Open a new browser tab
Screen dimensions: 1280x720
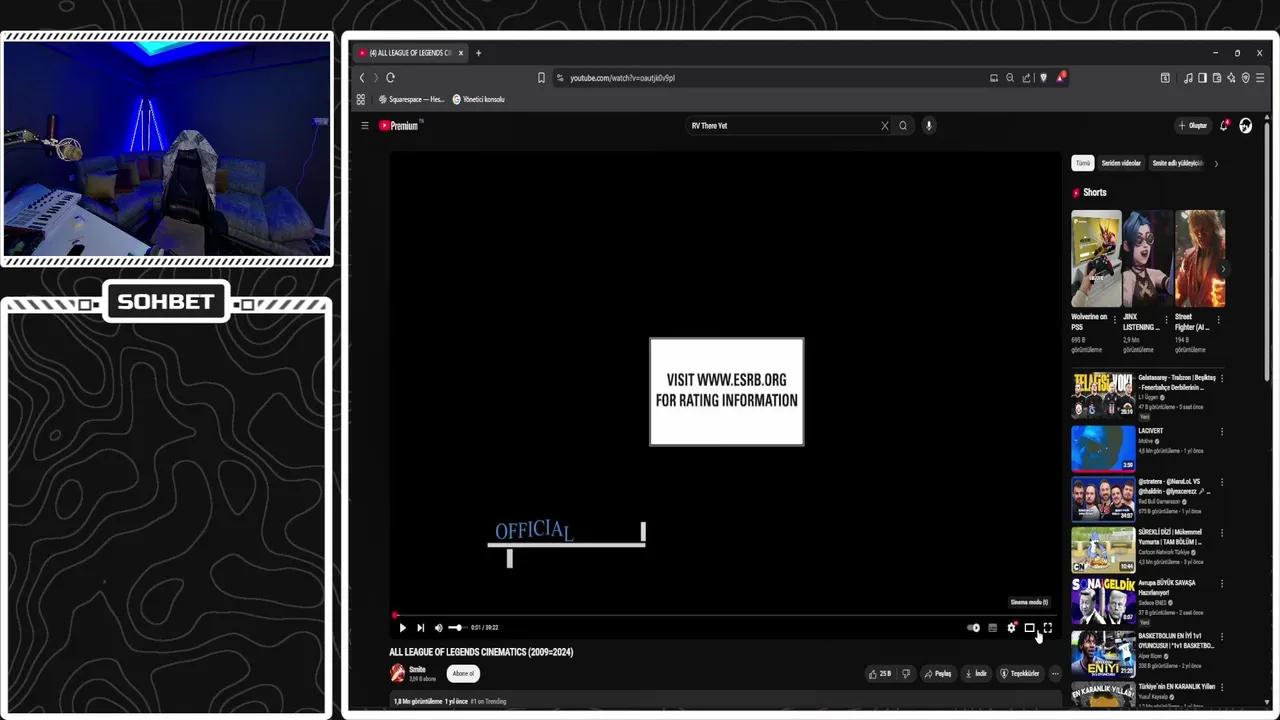(478, 53)
